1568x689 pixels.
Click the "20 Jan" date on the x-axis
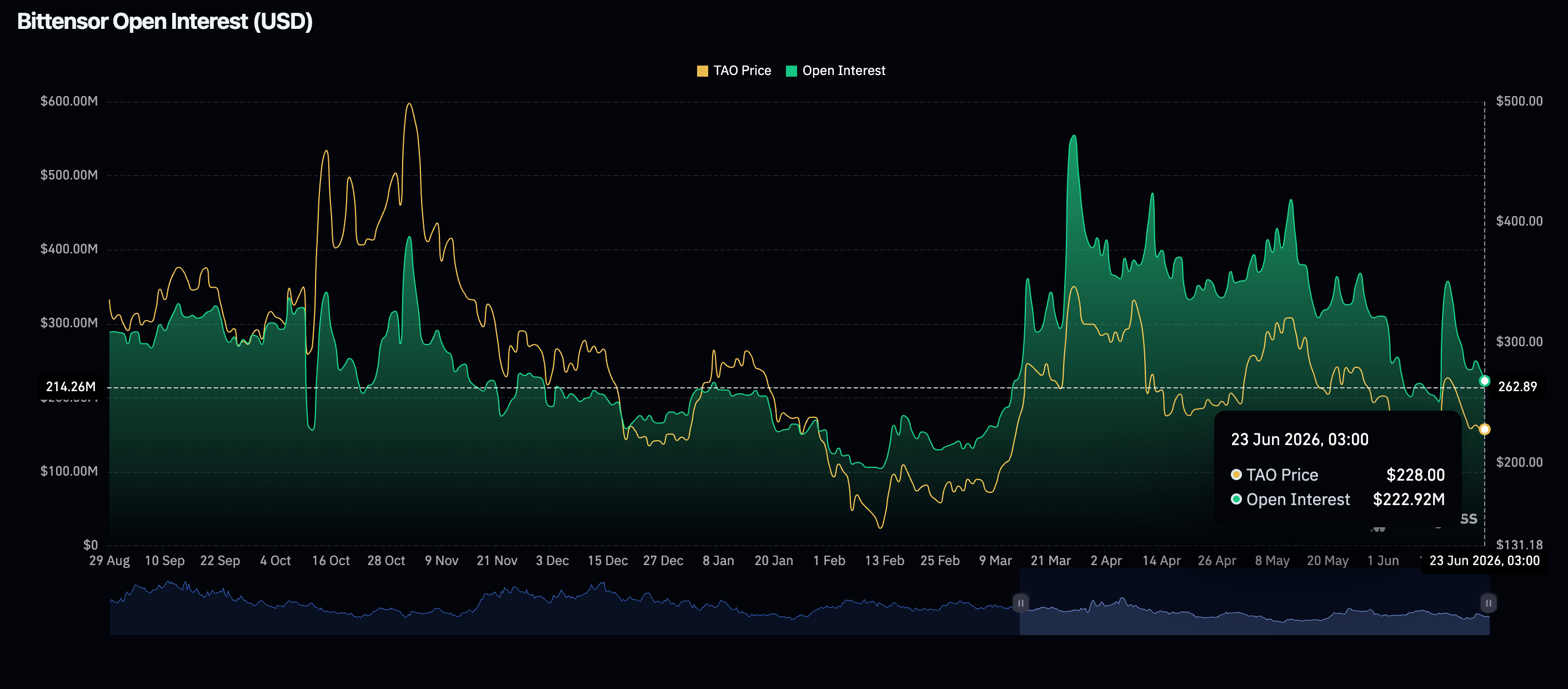774,561
